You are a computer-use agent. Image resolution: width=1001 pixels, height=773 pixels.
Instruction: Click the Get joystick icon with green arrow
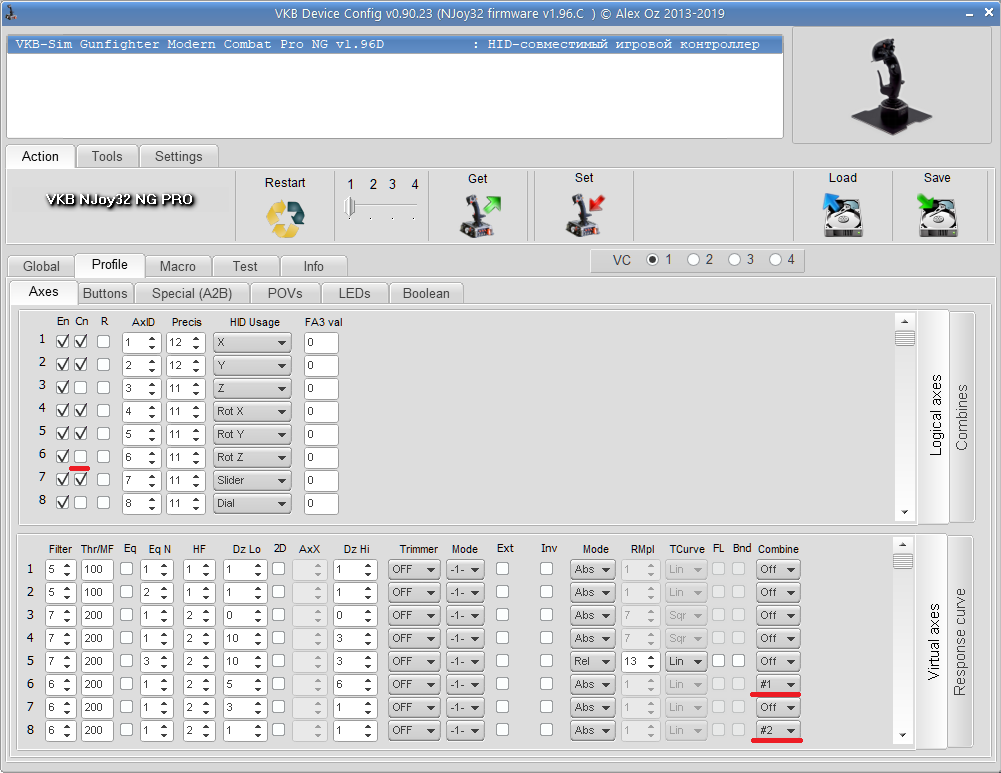(481, 216)
